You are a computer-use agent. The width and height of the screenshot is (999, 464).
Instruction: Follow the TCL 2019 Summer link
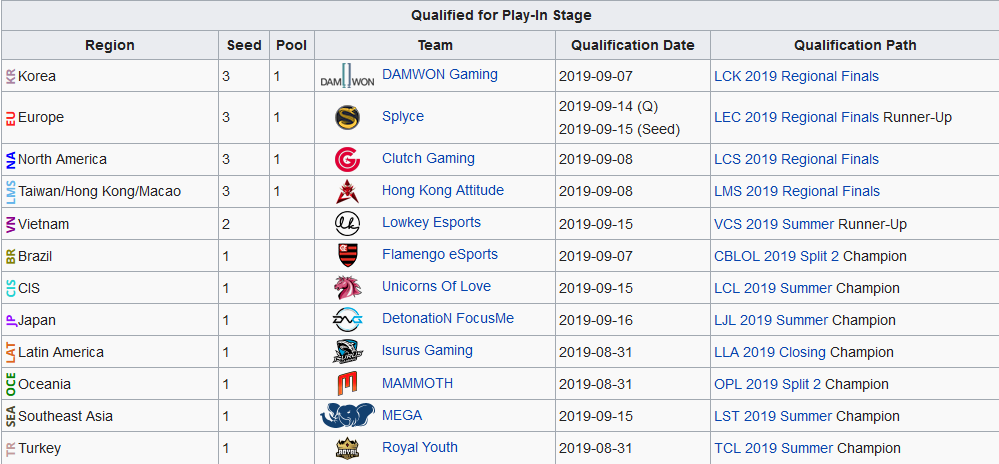click(773, 448)
